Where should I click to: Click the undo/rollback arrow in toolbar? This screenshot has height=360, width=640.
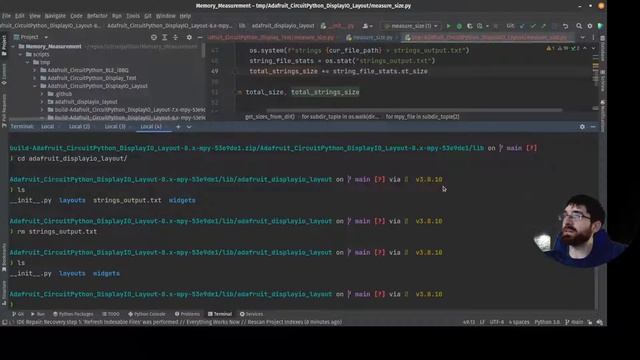point(565,26)
